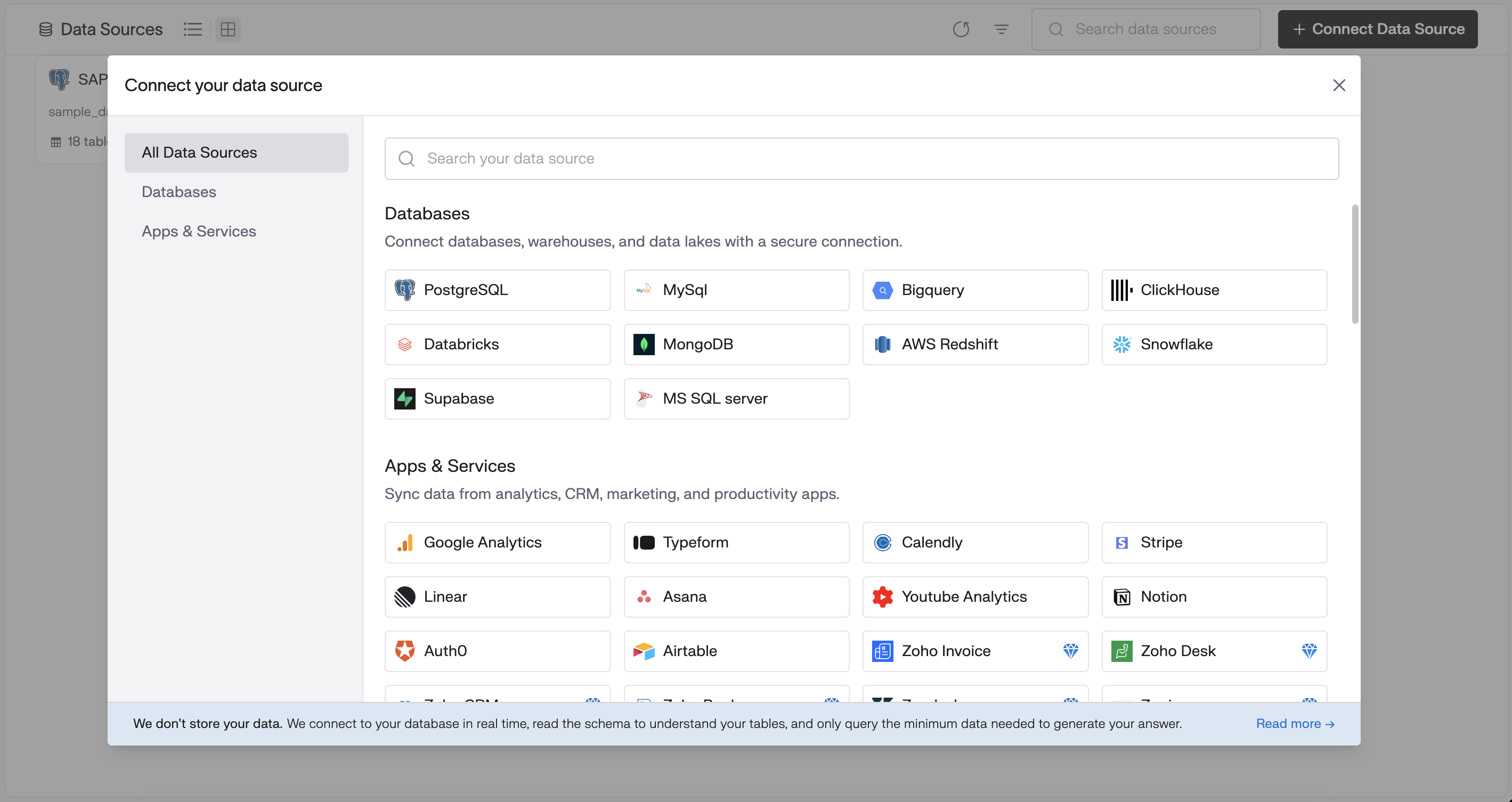Focus the Search your data source field
The width and height of the screenshot is (1512, 802).
click(x=861, y=158)
